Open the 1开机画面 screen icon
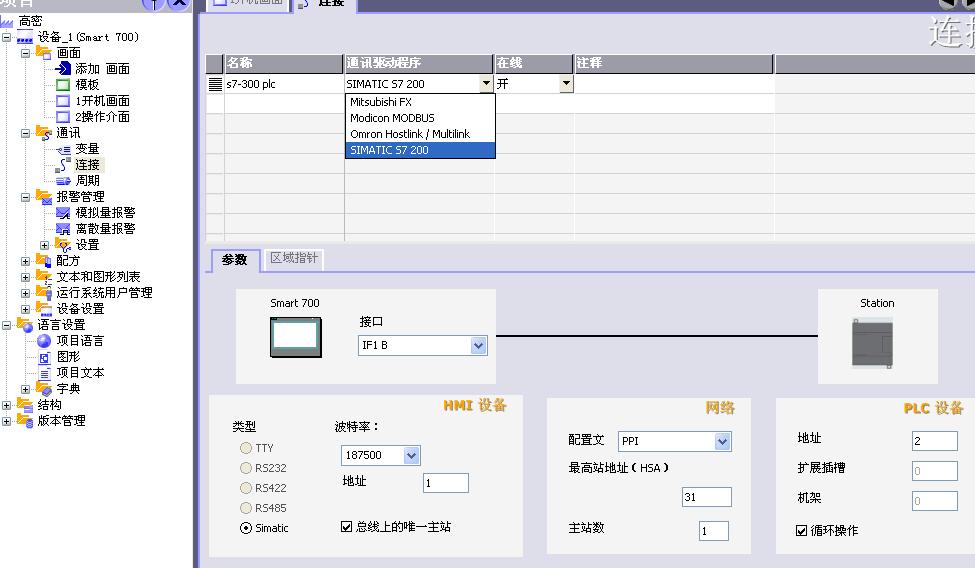The width and height of the screenshot is (975, 568). pos(63,101)
